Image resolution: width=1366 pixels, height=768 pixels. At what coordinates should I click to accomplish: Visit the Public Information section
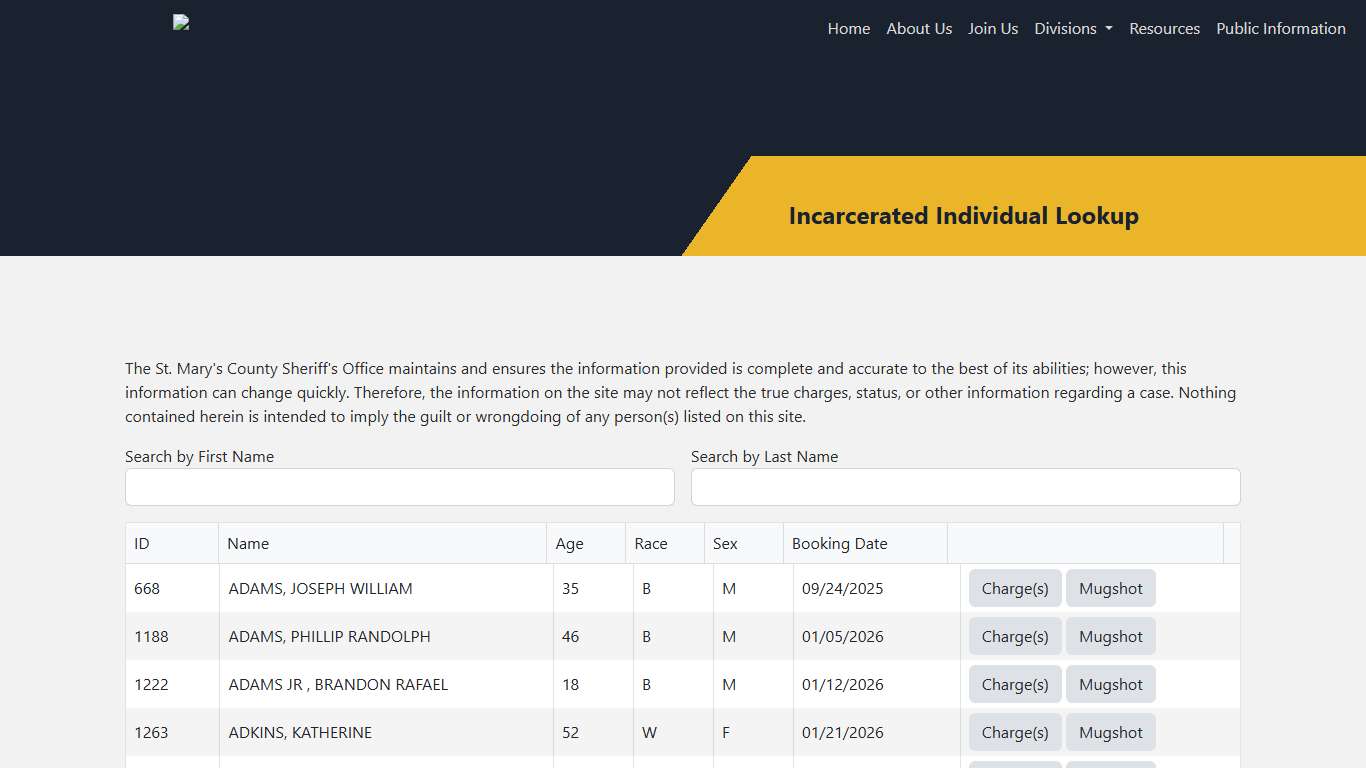(x=1280, y=28)
